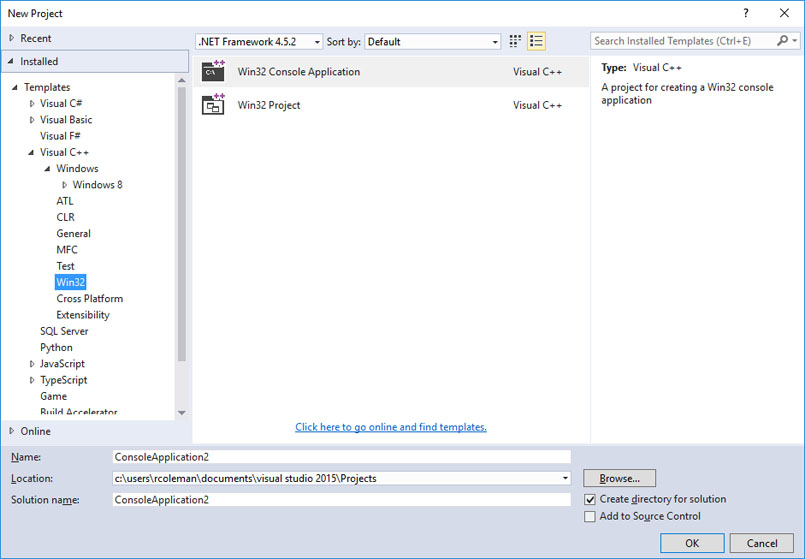This screenshot has height=559, width=805.
Task: Select SQL Server in the tree
Action: click(64, 331)
